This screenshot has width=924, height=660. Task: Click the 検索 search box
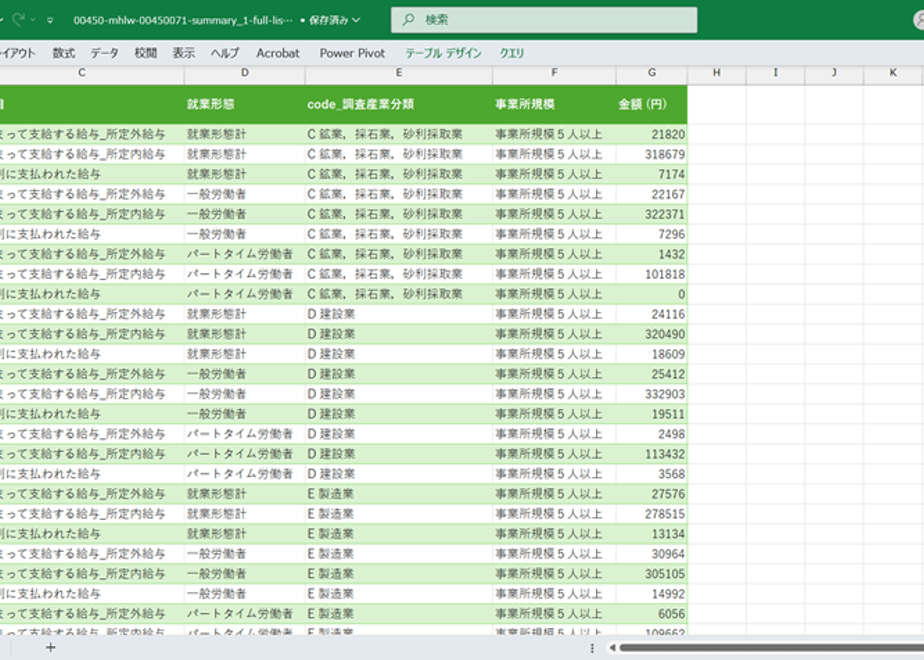point(544,20)
